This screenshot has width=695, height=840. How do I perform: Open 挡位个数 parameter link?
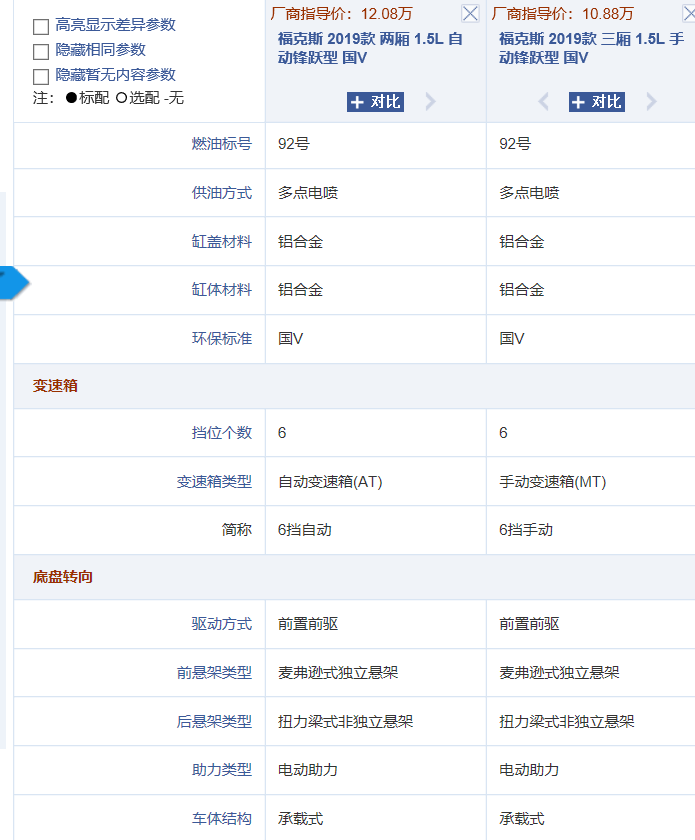point(222,432)
